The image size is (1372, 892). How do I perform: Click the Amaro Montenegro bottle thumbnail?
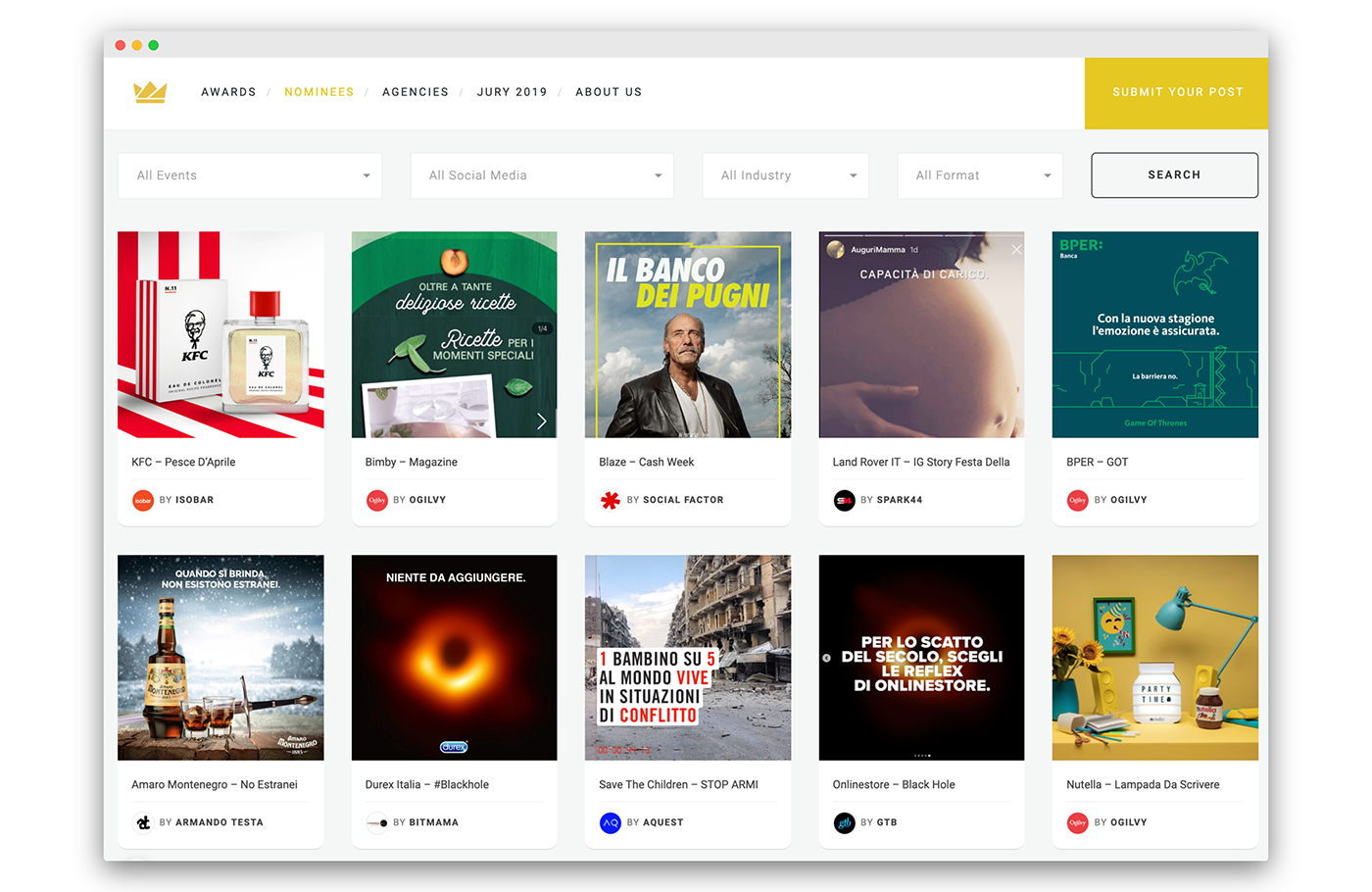pos(220,658)
